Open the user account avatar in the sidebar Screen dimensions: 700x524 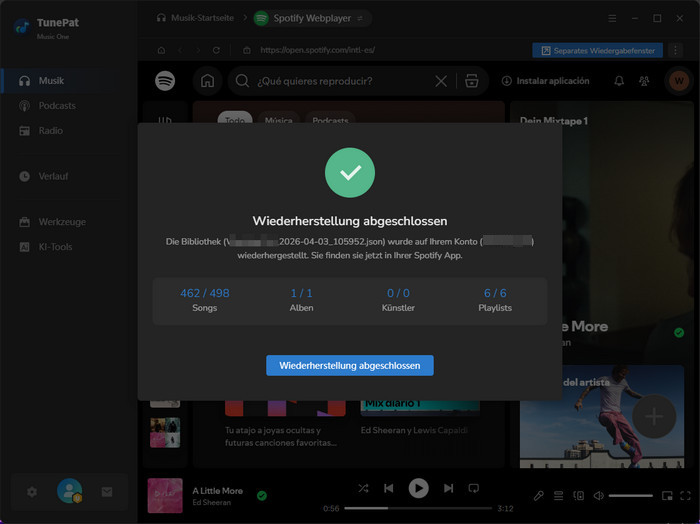(x=70, y=491)
